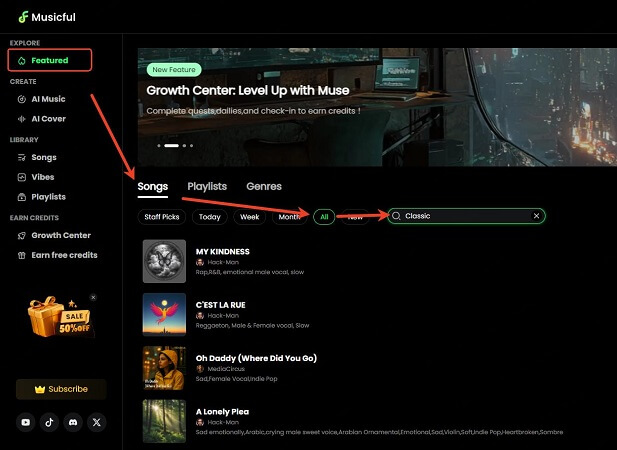This screenshot has height=450, width=617.
Task: Select the Staff Picks filter
Action: 161,216
